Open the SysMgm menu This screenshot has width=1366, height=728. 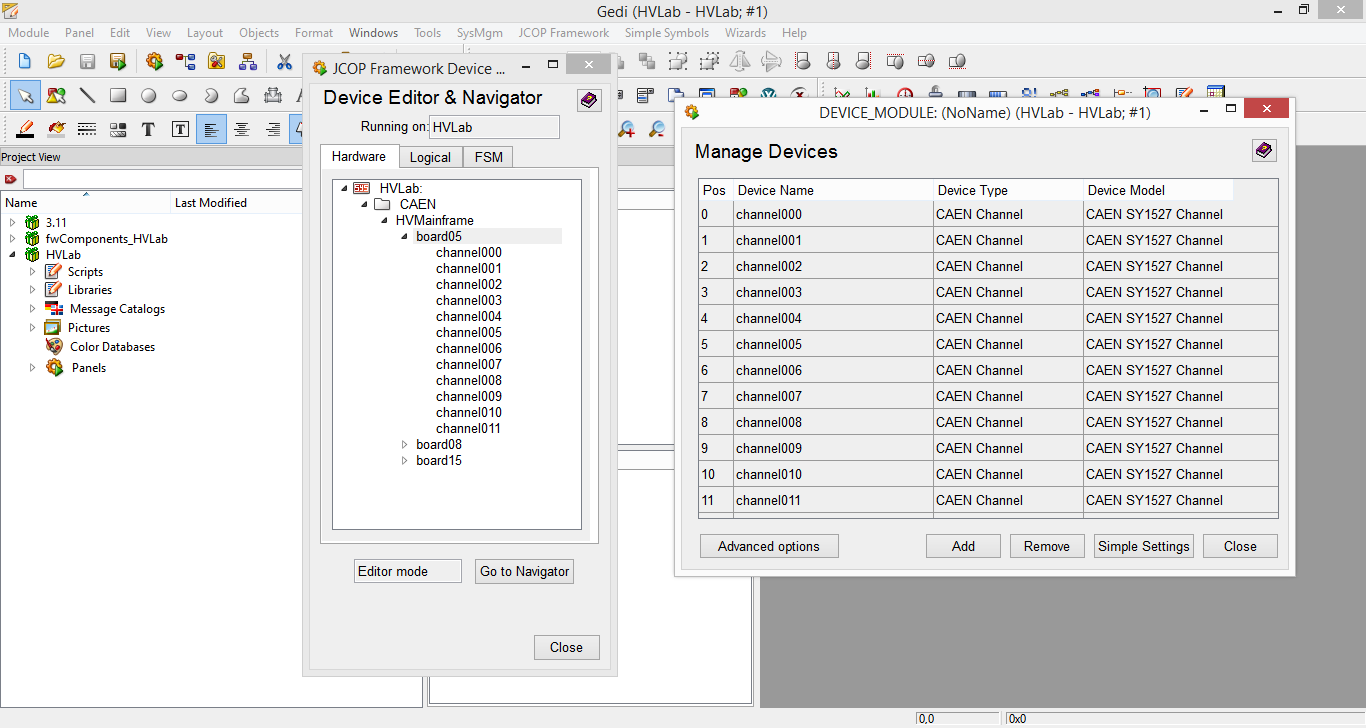[480, 33]
